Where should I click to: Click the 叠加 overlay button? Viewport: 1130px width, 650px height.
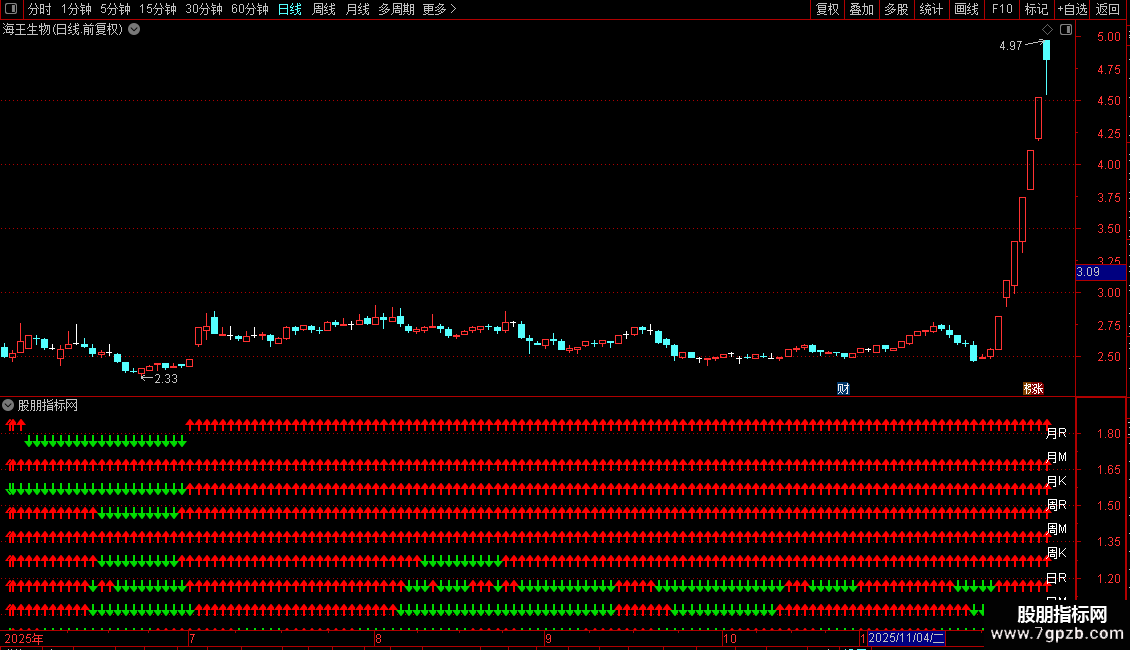coord(861,9)
